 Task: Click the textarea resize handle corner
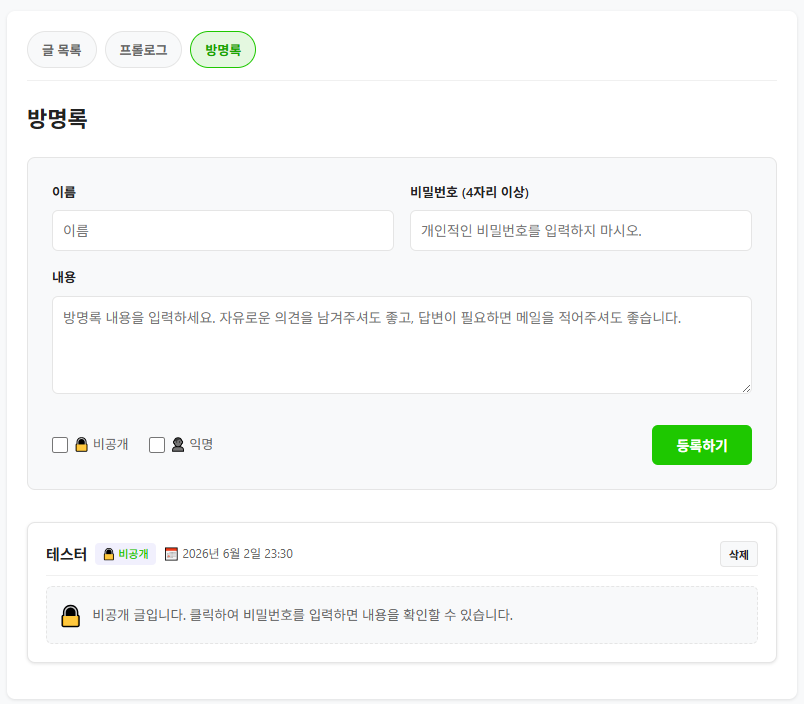[747, 389]
